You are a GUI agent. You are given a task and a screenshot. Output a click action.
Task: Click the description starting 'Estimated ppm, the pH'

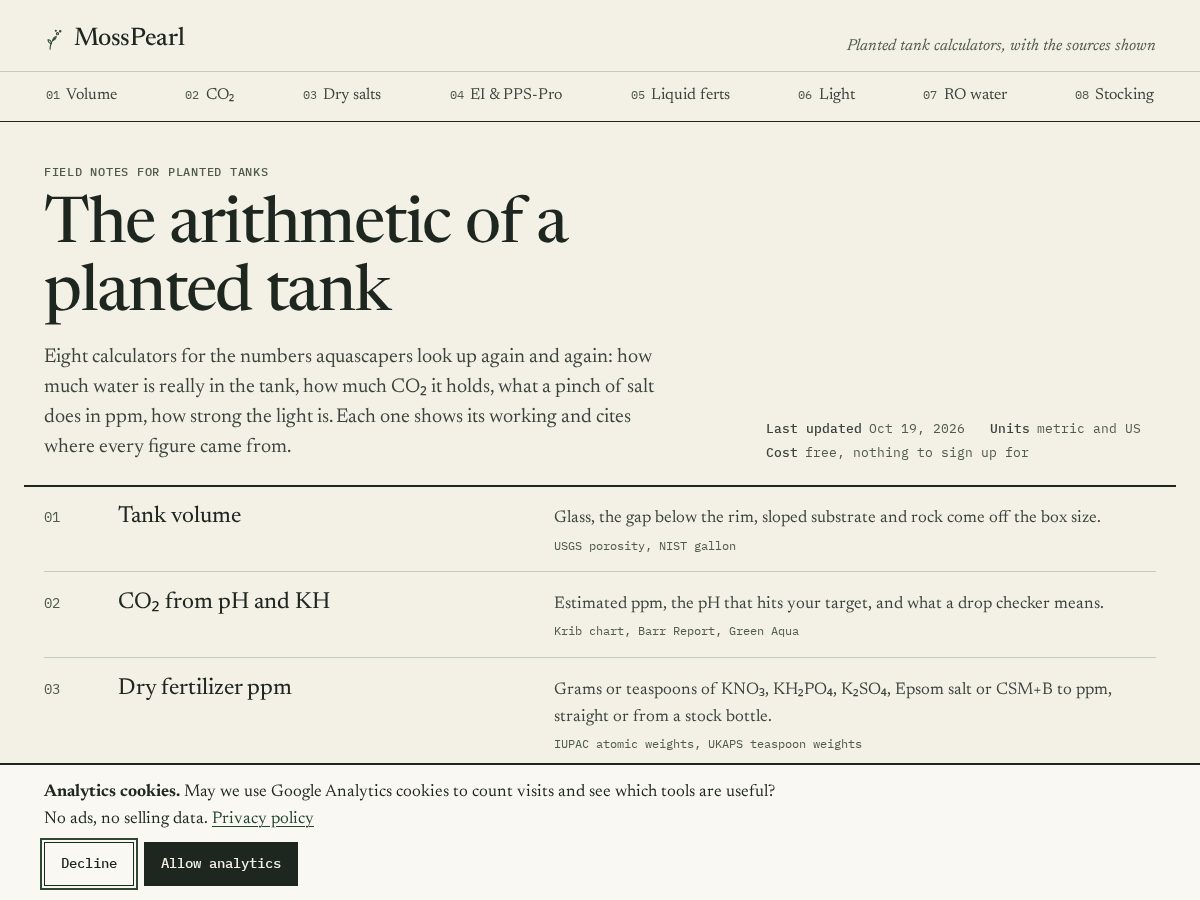coord(829,603)
